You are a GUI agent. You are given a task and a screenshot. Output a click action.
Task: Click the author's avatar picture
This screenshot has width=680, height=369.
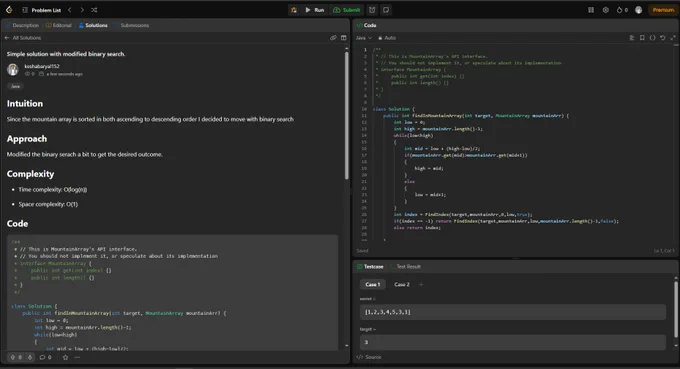click(x=13, y=69)
